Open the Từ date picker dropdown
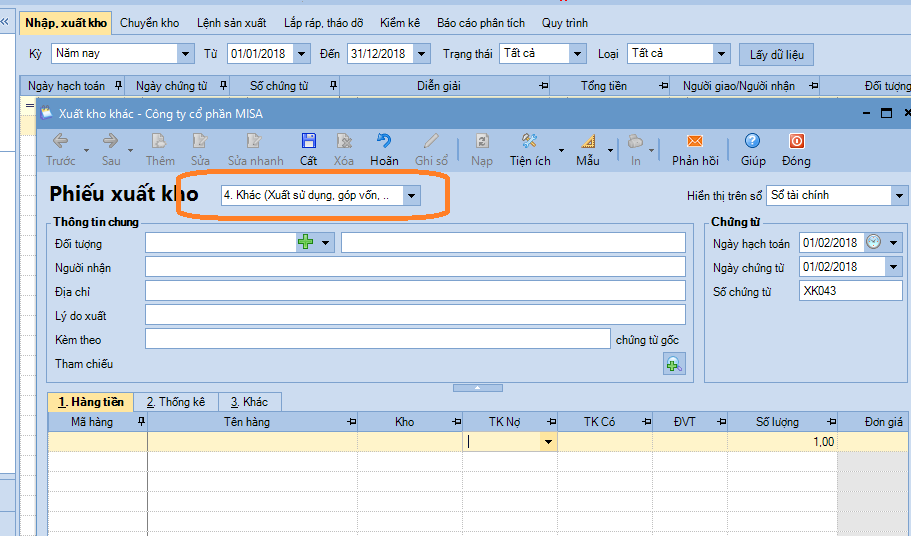This screenshot has height=536, width=911. [302, 53]
